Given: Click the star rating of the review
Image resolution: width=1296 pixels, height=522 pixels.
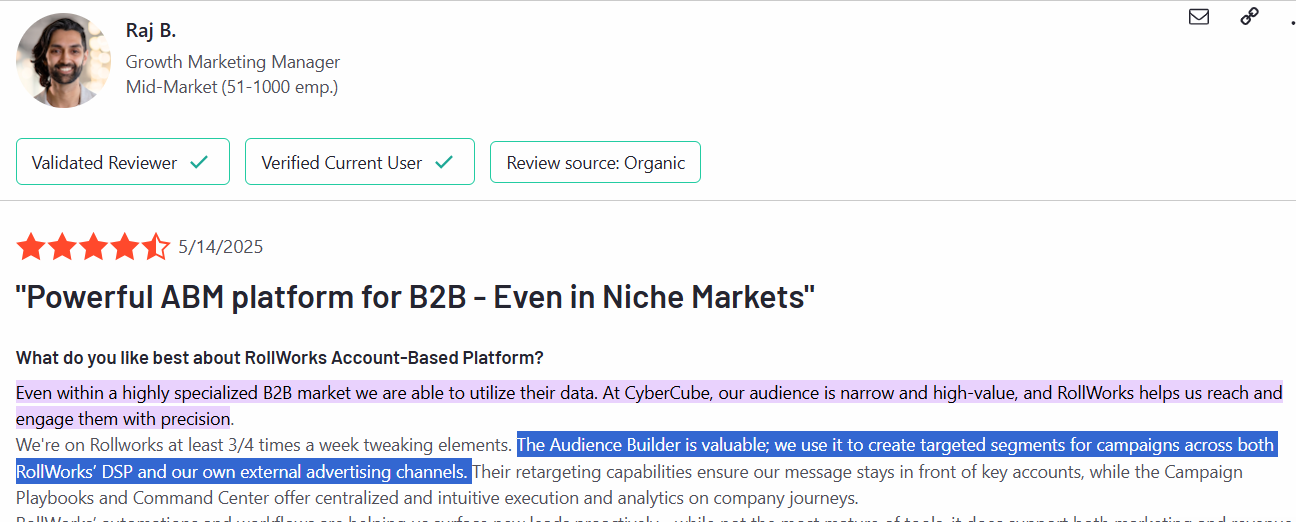Looking at the screenshot, I should pos(93,246).
